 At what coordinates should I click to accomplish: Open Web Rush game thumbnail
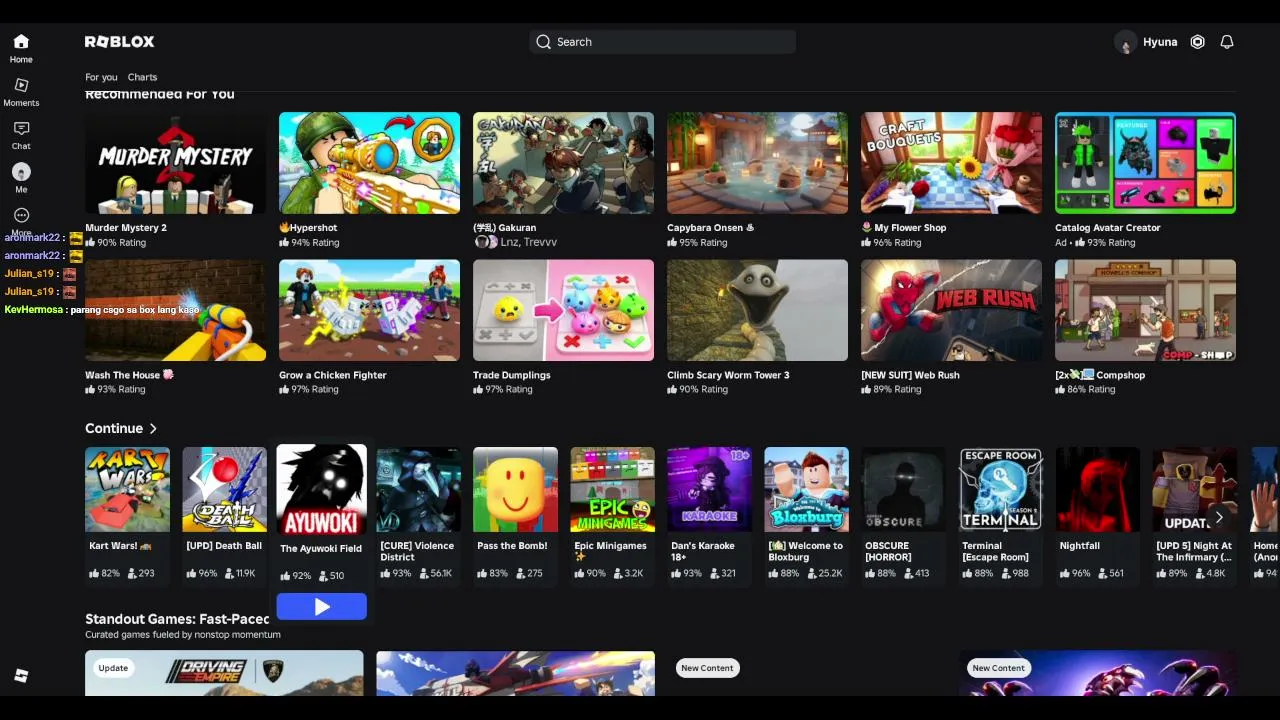[951, 310]
